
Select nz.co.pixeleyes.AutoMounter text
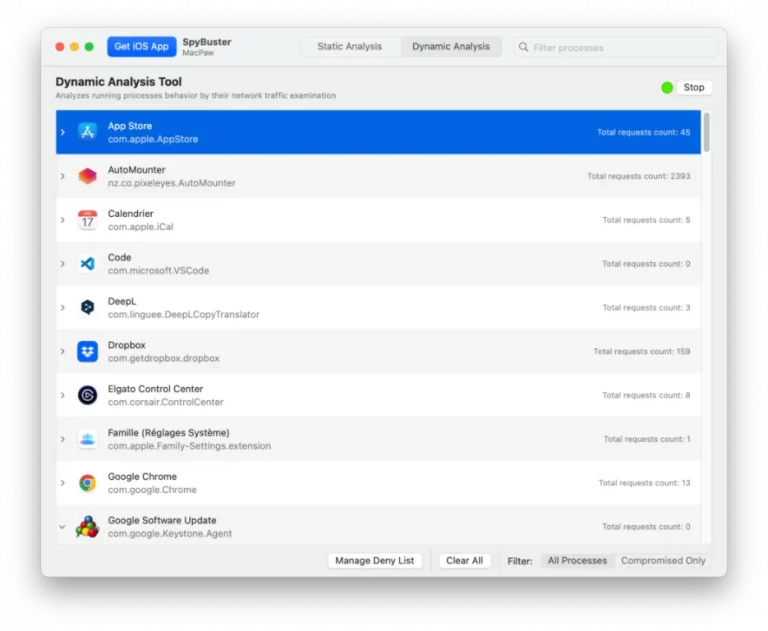(x=171, y=183)
